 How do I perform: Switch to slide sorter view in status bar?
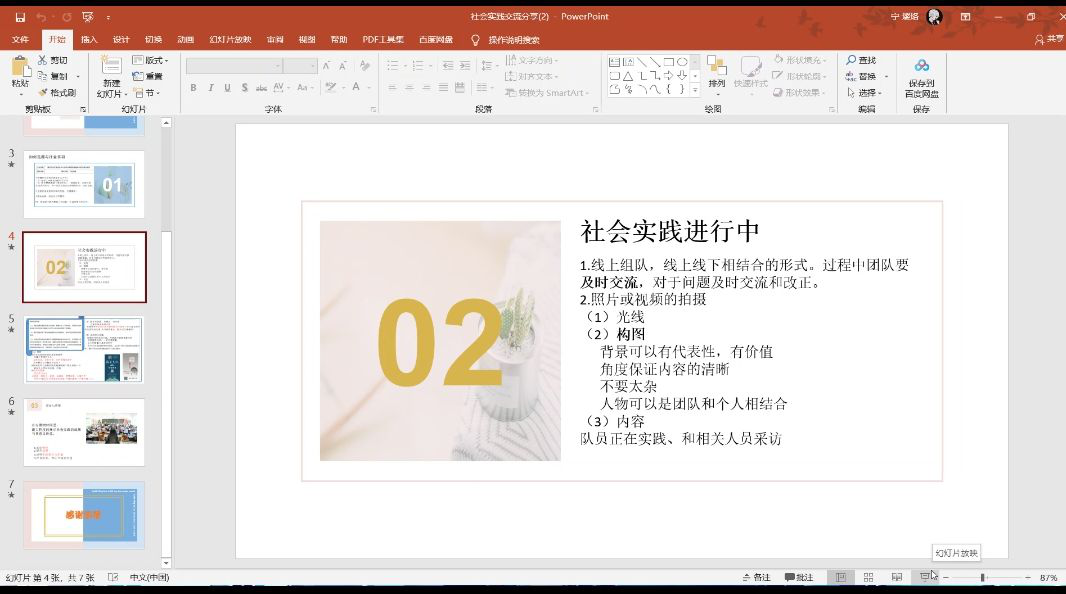pyautogui.click(x=868, y=578)
